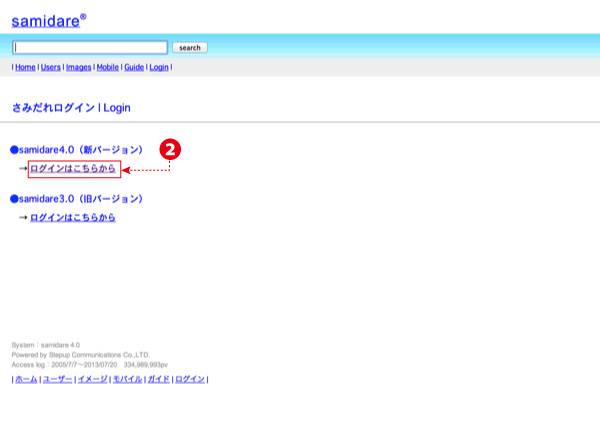Select Powered by Stepup Communications text
600x423 pixels.
(81, 355)
